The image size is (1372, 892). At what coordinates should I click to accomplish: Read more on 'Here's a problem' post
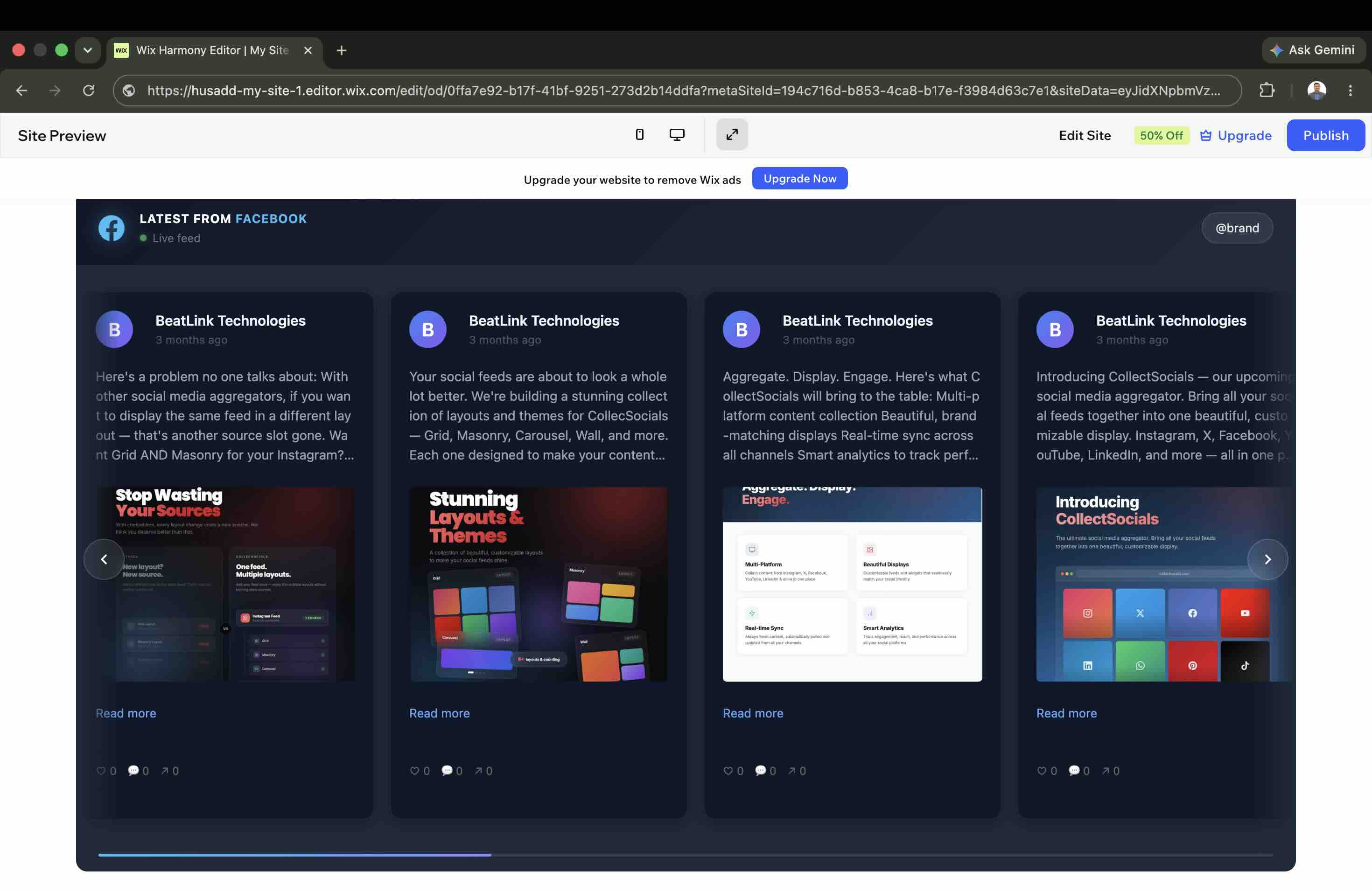(126, 713)
